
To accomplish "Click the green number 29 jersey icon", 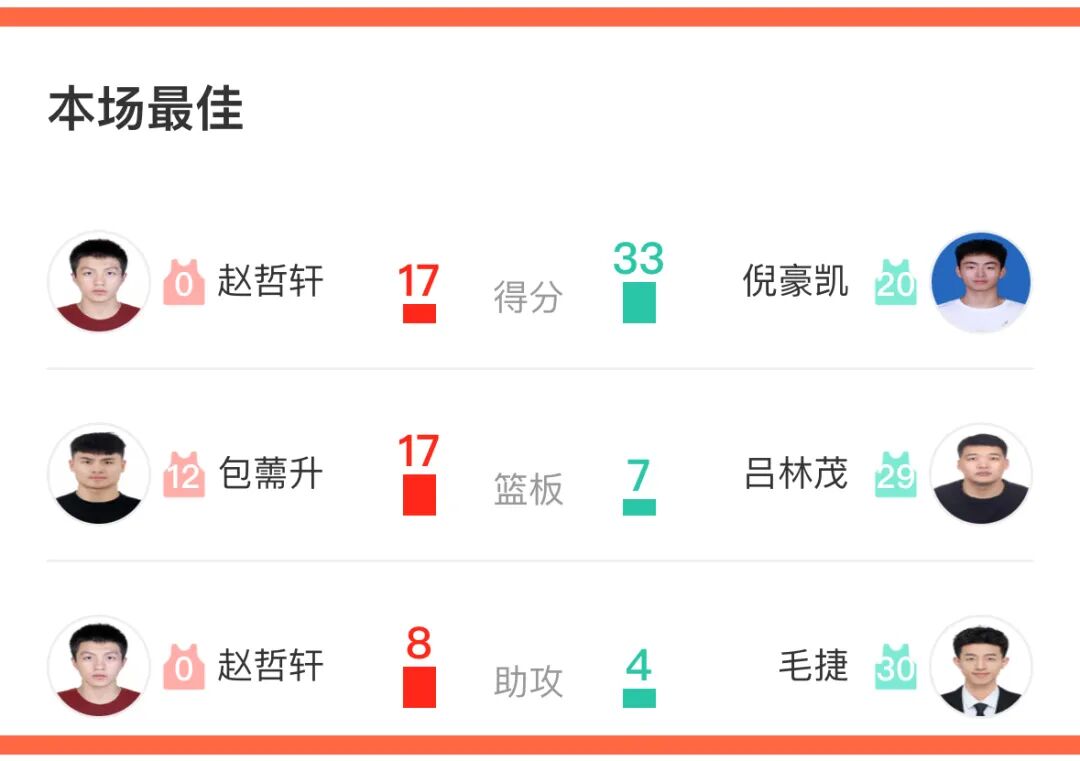I will coord(896,475).
